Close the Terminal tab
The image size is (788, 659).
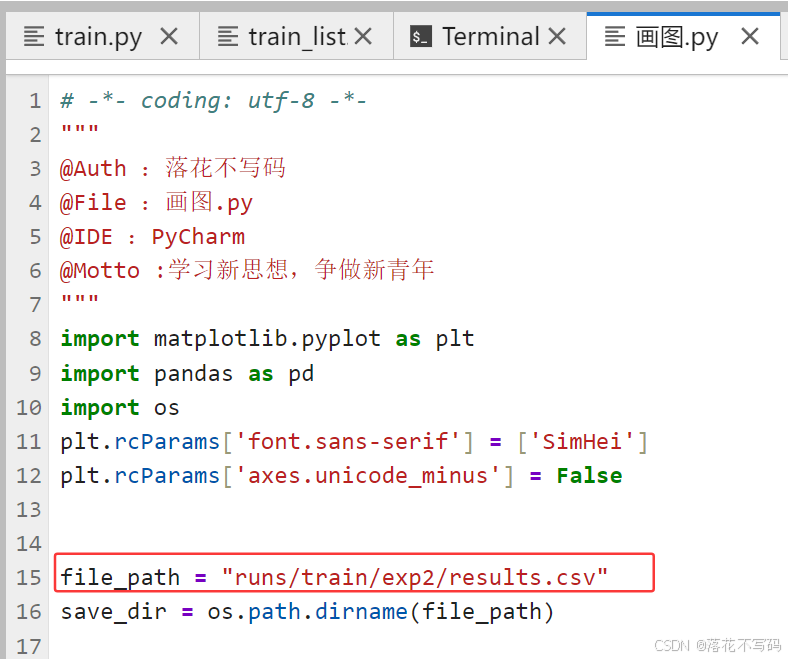(557, 37)
